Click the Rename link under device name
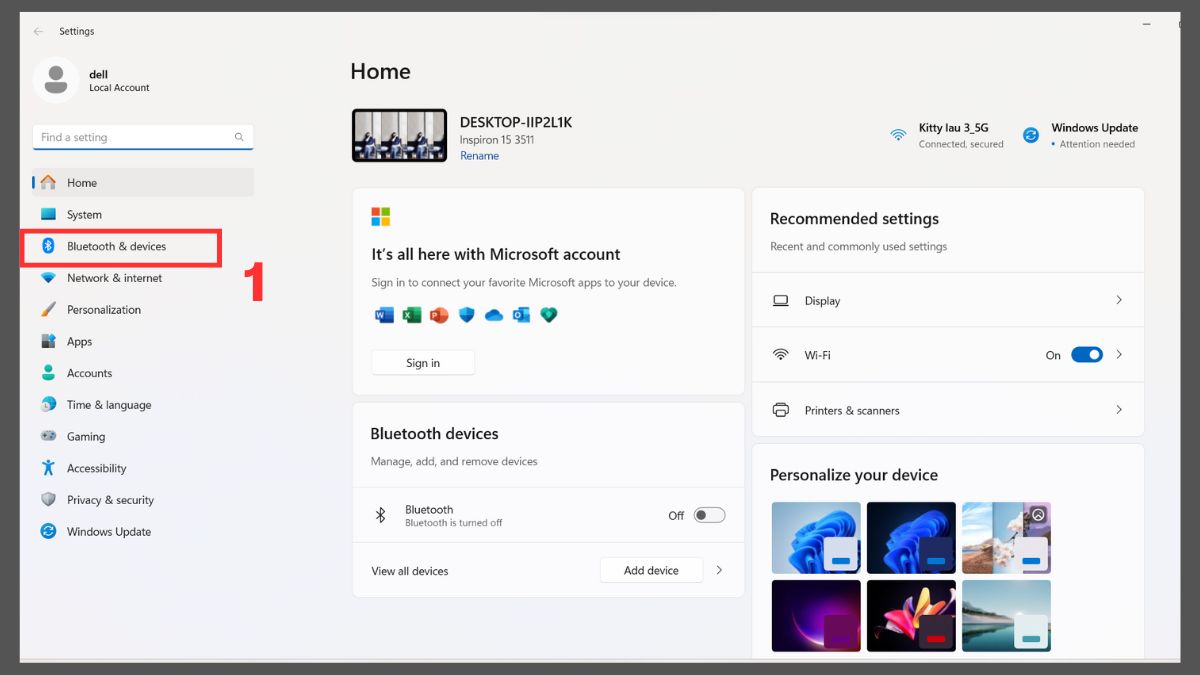Screen dimensions: 1200x675 (479, 156)
